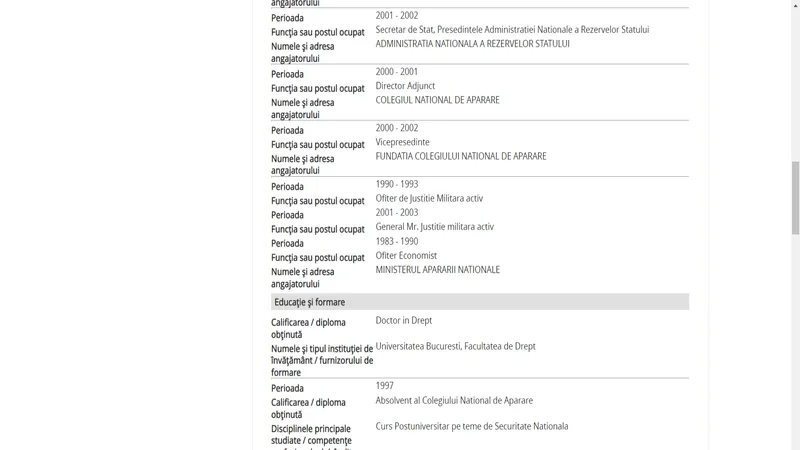Click the 'Ofiter Economist' position text
This screenshot has height=450, width=800.
click(406, 256)
